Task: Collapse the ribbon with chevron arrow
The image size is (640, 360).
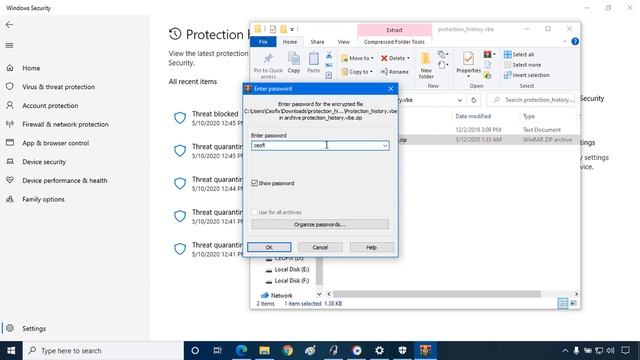Action: [565, 42]
